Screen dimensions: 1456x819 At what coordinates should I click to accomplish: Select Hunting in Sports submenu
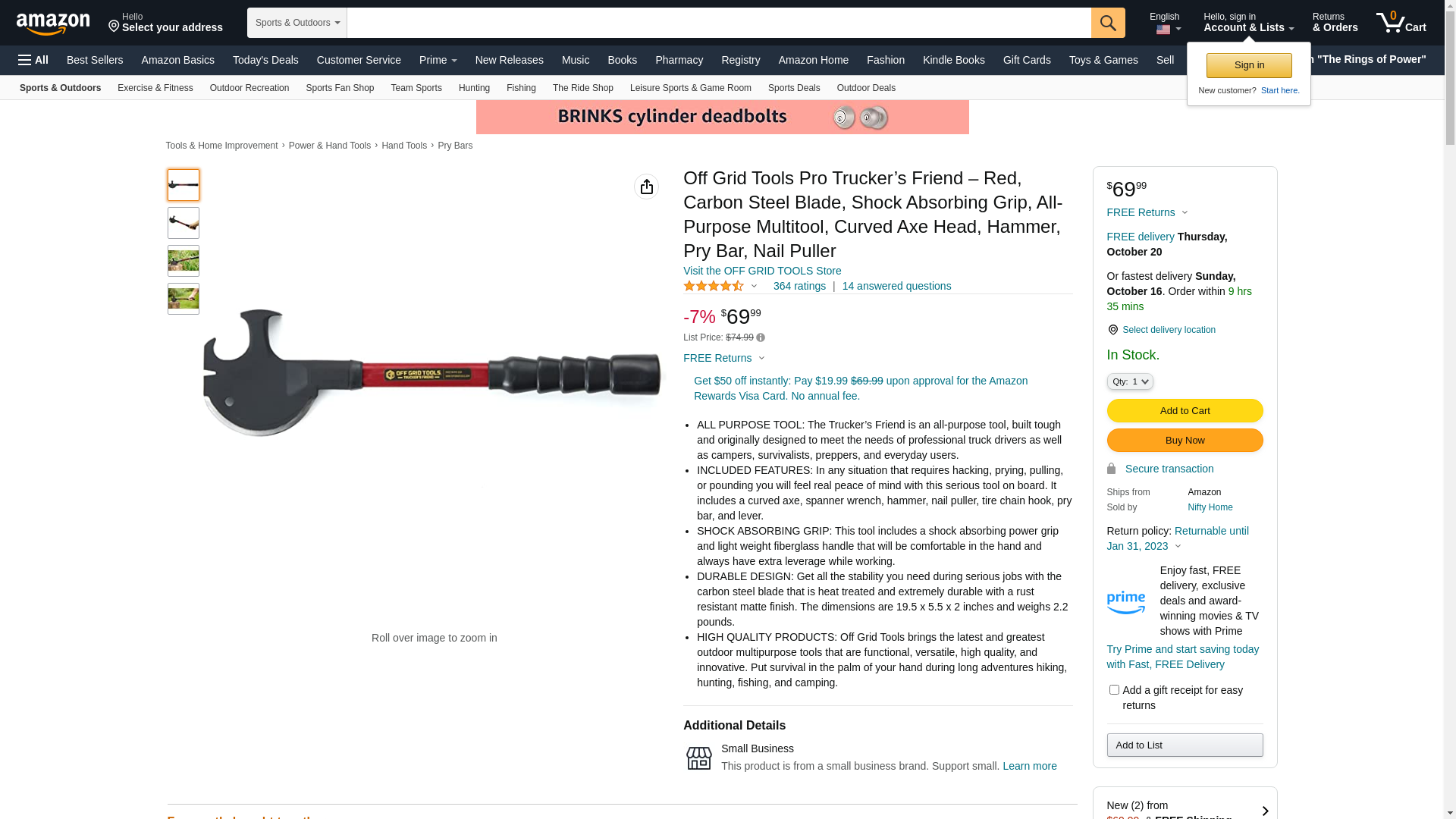click(x=474, y=88)
